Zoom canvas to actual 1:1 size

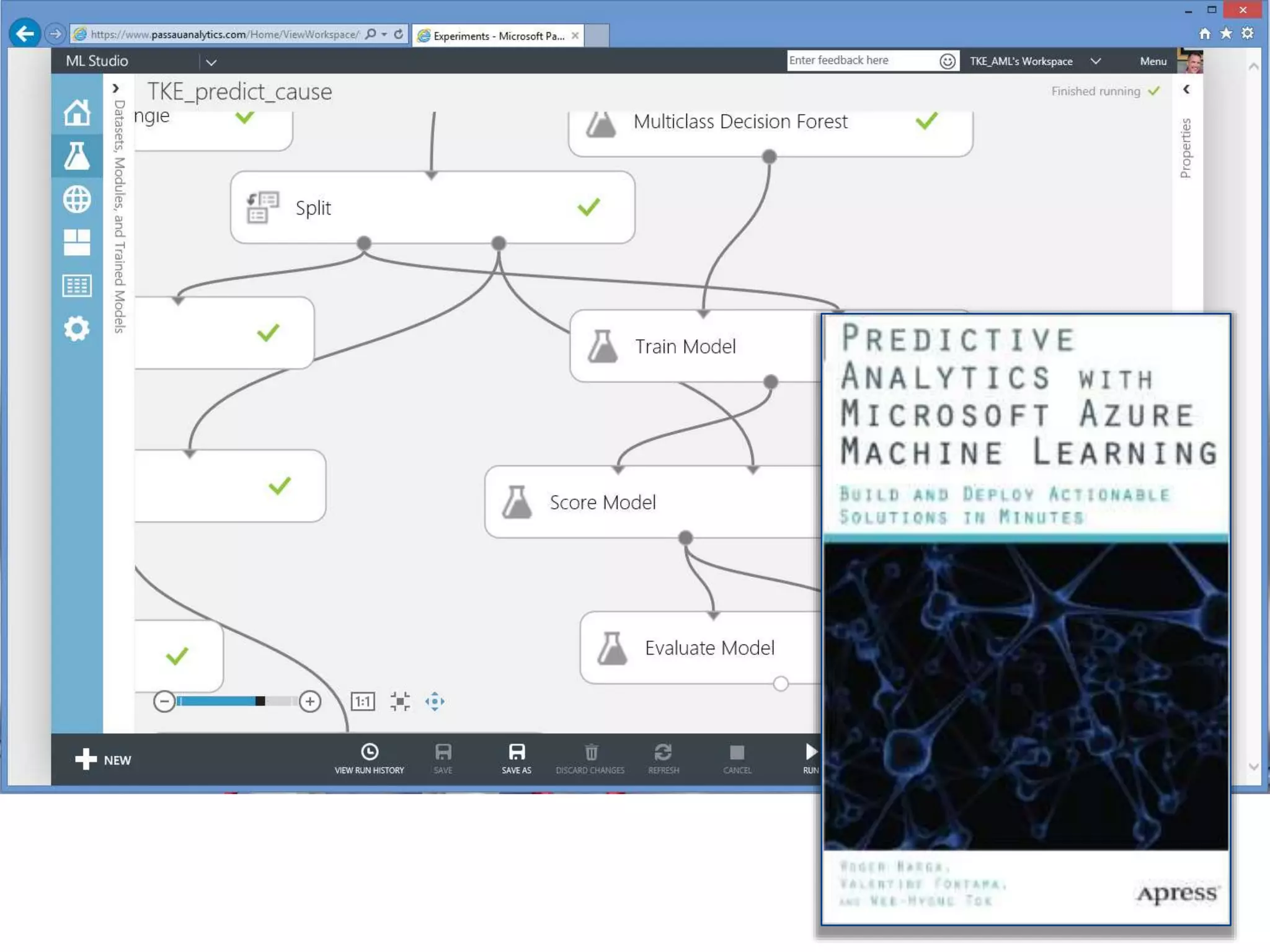(363, 702)
